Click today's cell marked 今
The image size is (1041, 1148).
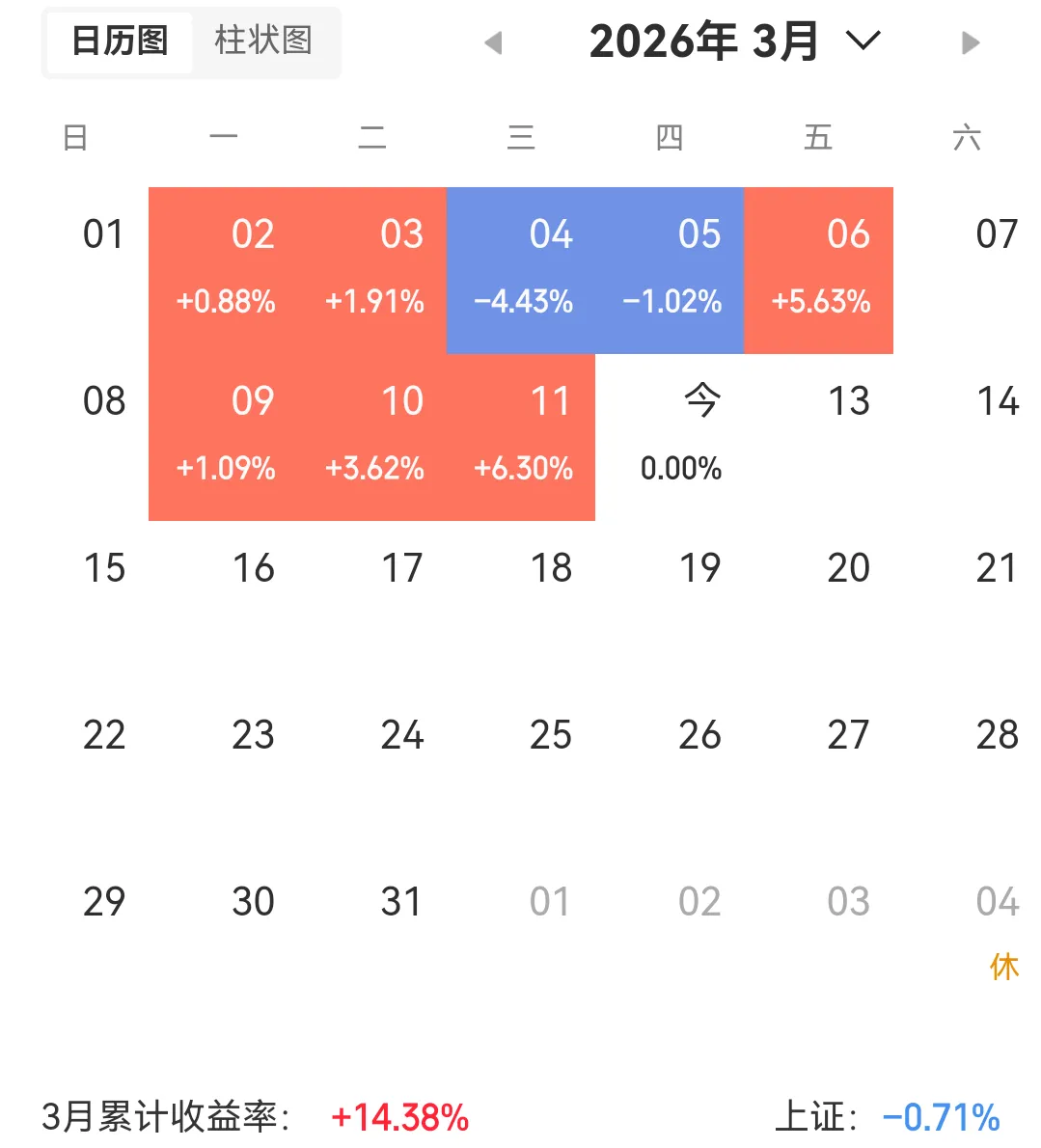[x=670, y=437]
